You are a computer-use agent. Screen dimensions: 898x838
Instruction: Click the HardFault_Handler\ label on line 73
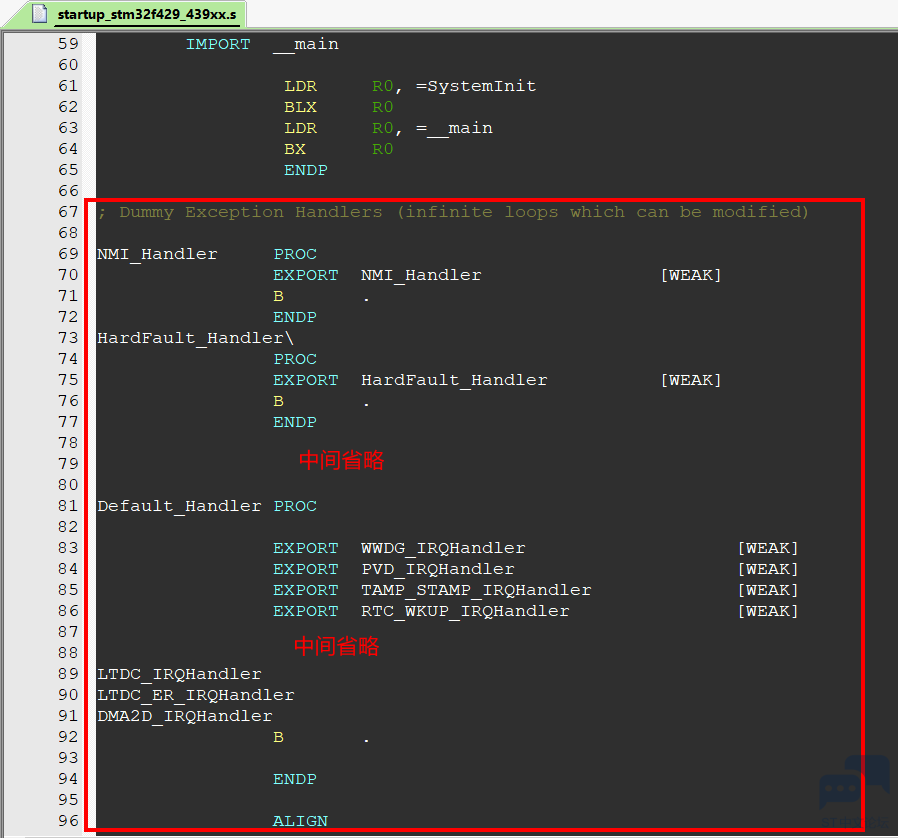[195, 338]
